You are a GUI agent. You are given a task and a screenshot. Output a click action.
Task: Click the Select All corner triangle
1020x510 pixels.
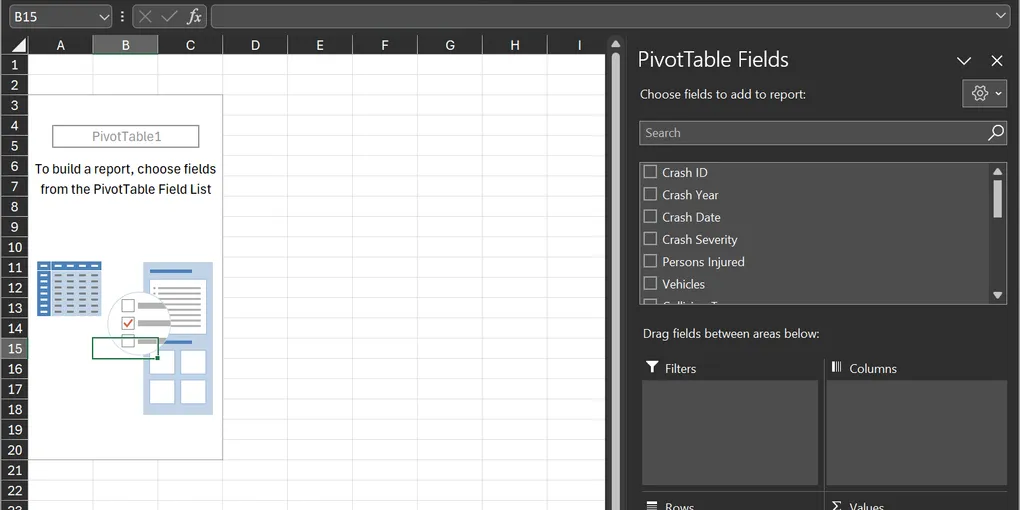coord(17,45)
